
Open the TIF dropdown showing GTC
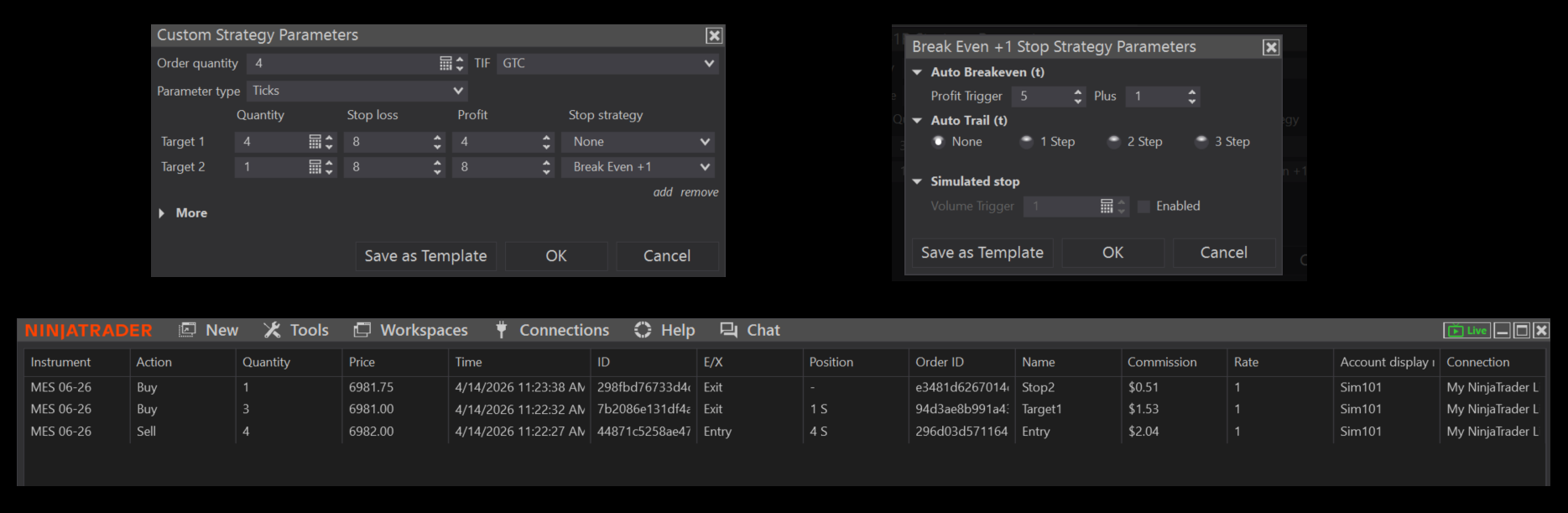tap(607, 63)
